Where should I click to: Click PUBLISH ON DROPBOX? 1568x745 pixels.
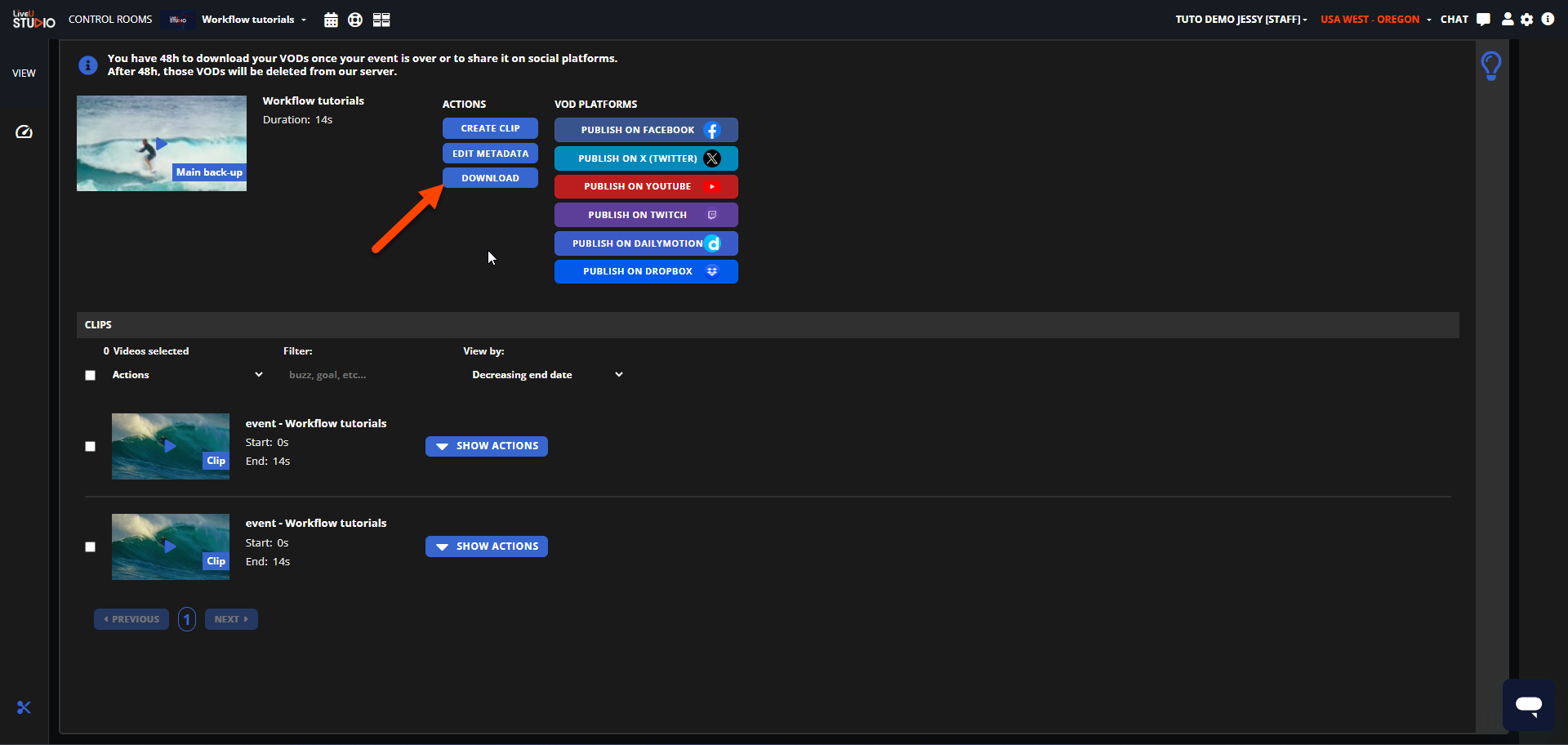pos(646,271)
